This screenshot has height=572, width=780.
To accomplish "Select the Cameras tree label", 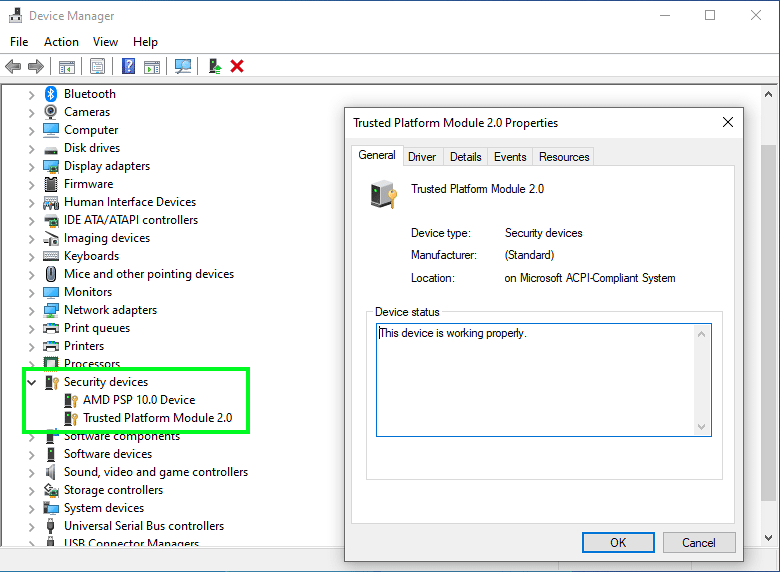I will click(87, 112).
